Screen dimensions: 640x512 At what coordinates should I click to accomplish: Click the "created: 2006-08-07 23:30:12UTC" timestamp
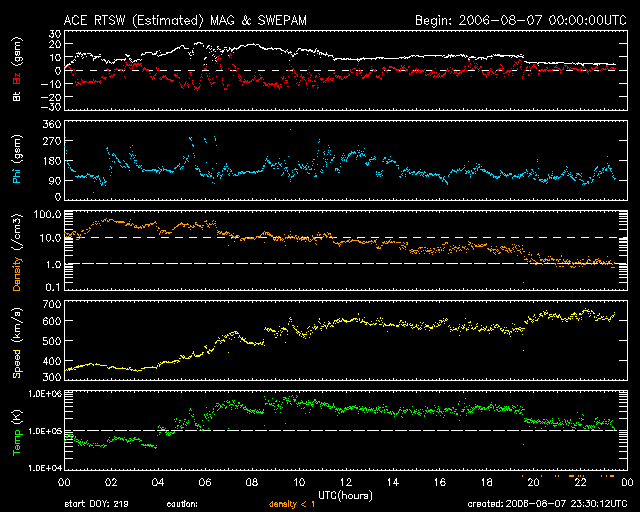pos(547,504)
